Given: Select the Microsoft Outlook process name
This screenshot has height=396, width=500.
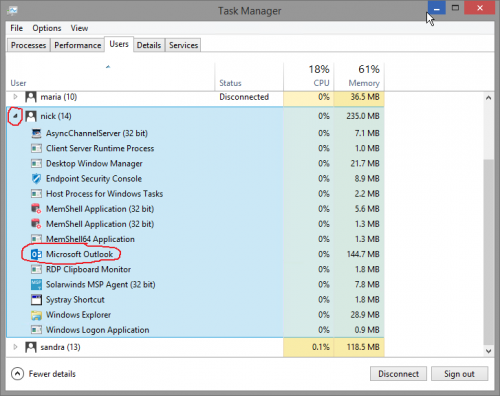Looking at the screenshot, I should (79, 254).
